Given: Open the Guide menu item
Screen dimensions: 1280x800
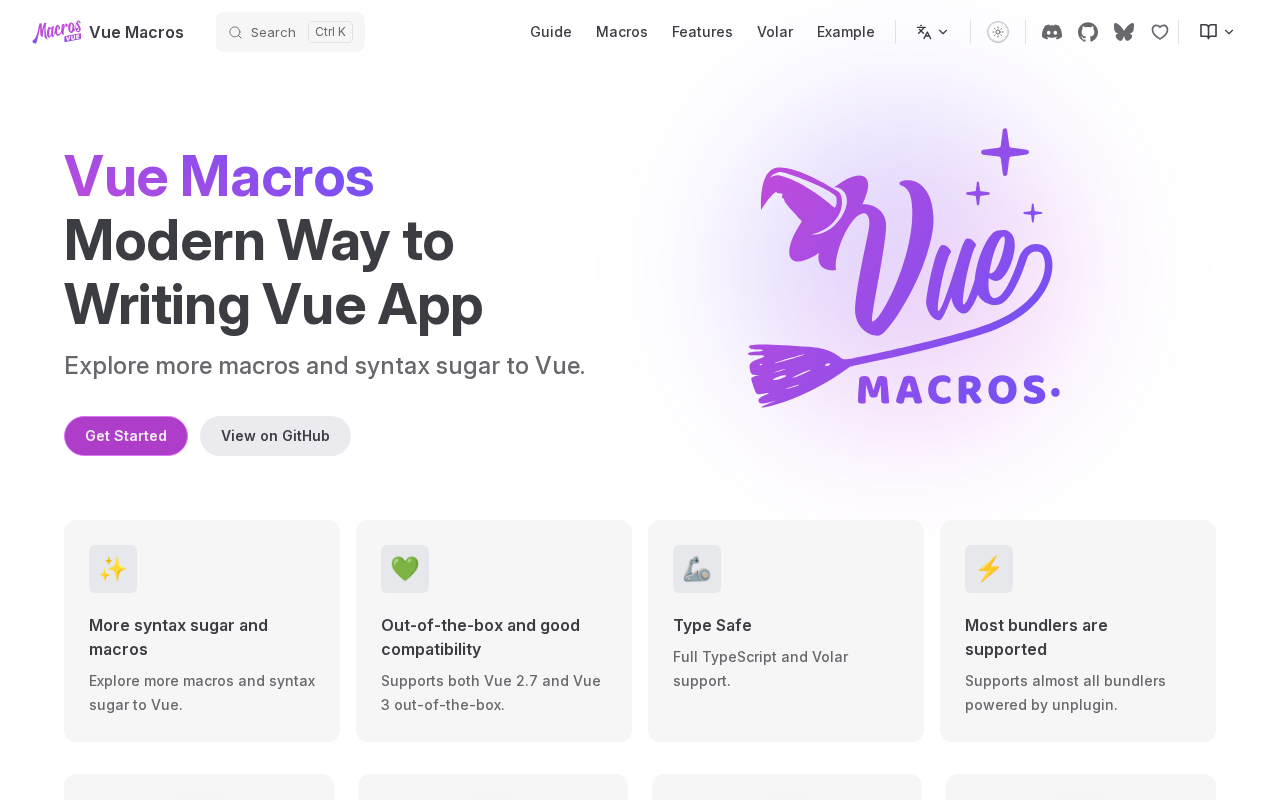Looking at the screenshot, I should click(551, 32).
